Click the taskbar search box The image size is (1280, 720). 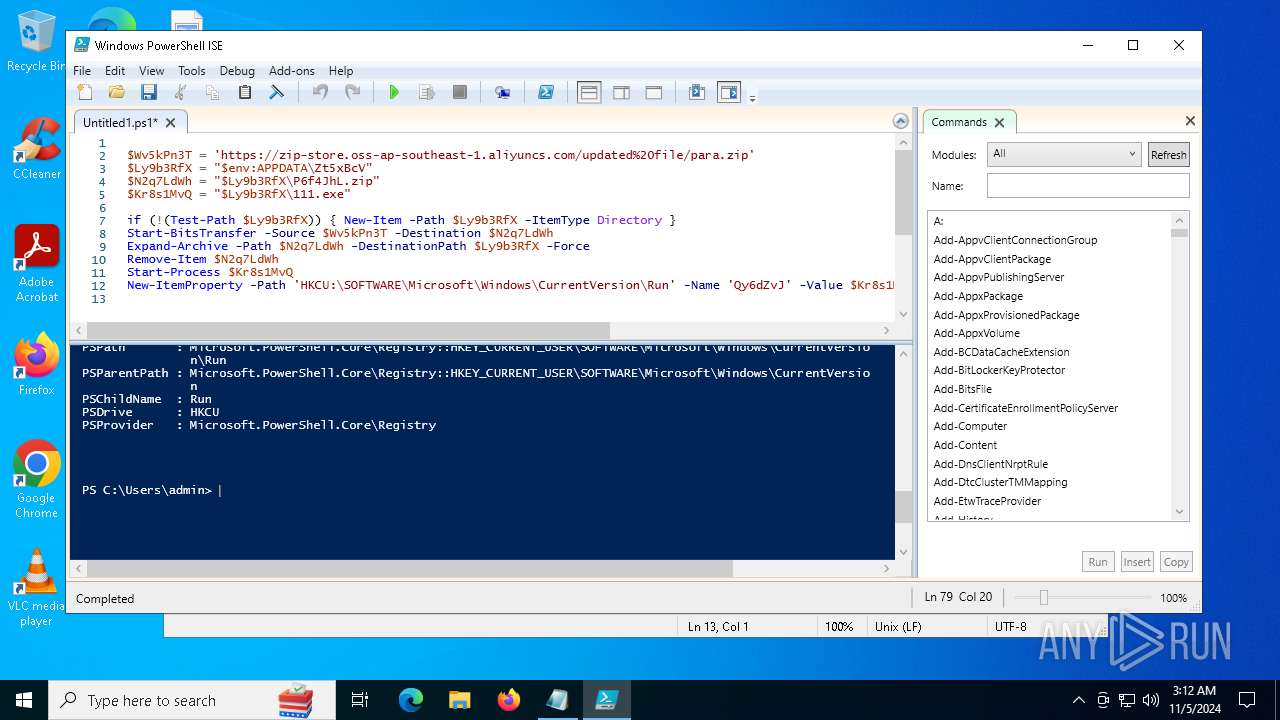pos(191,700)
